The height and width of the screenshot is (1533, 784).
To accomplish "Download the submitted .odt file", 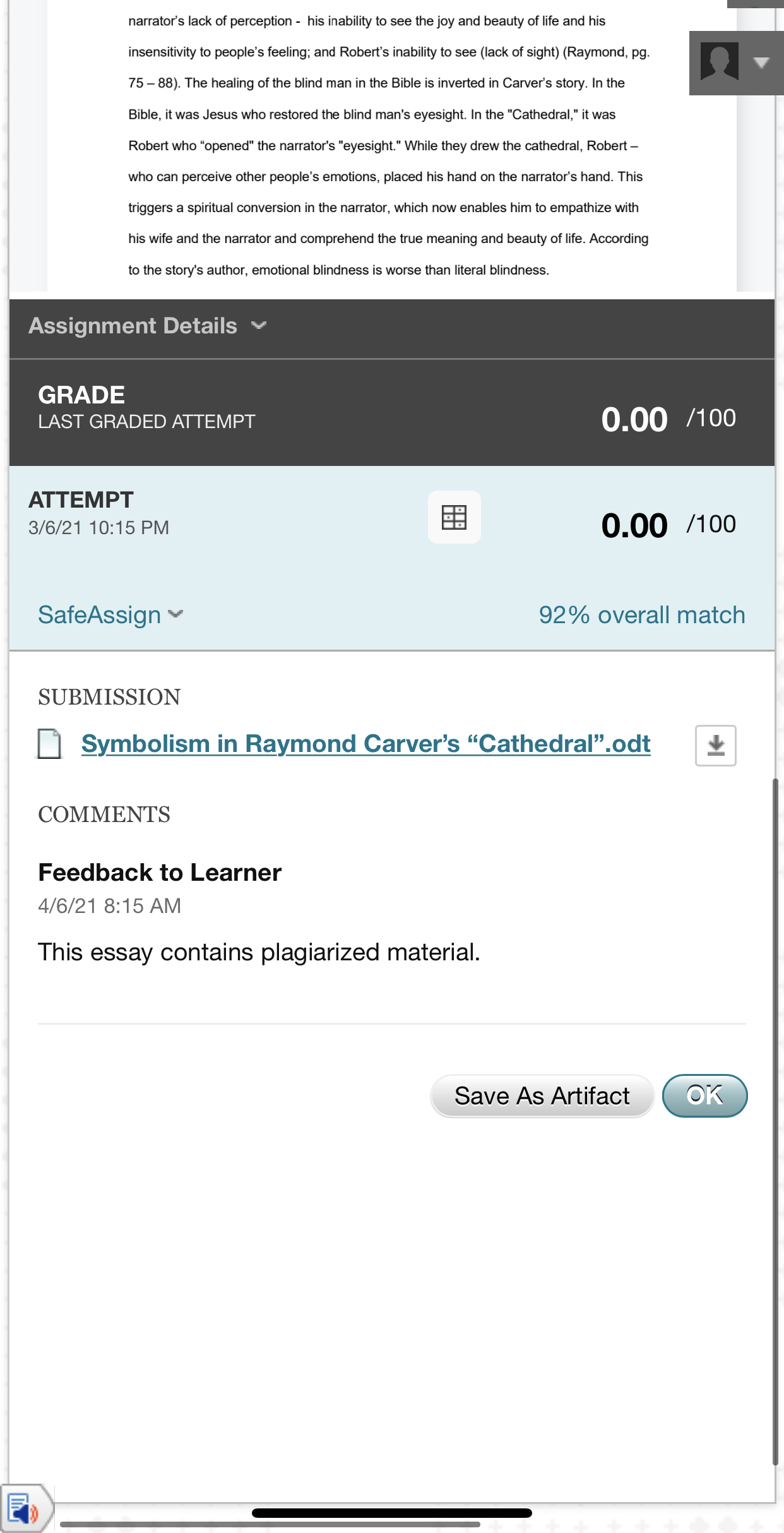I will coord(715,746).
